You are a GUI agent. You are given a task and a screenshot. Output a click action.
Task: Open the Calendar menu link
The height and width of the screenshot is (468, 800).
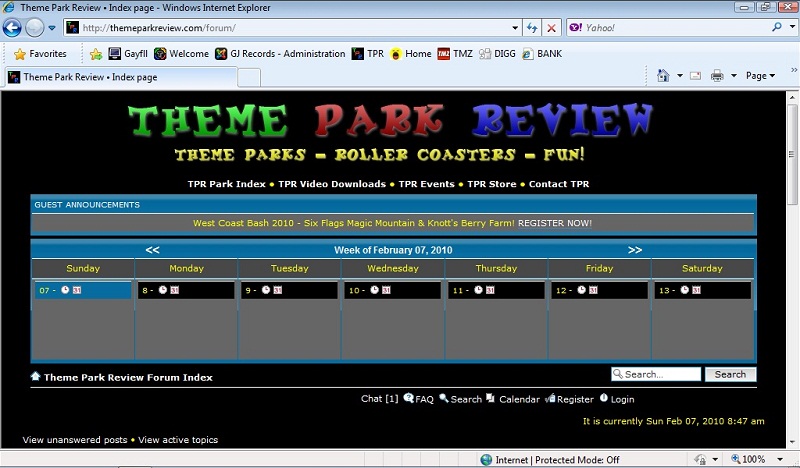(x=513, y=399)
